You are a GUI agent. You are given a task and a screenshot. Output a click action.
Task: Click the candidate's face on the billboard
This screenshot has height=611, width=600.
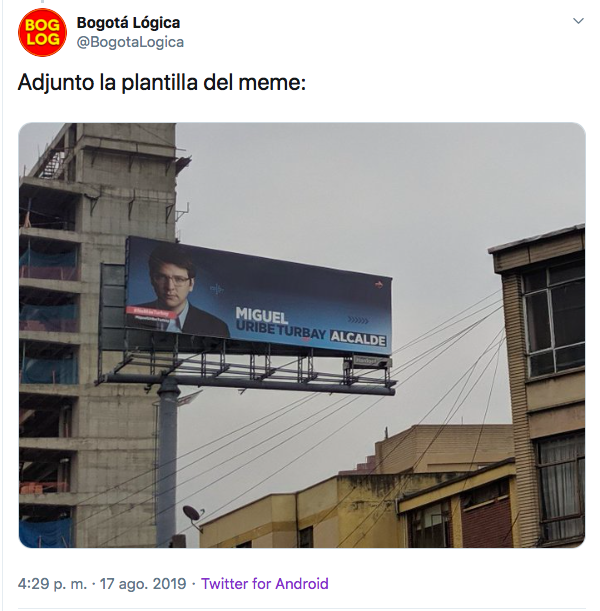[x=171, y=277]
